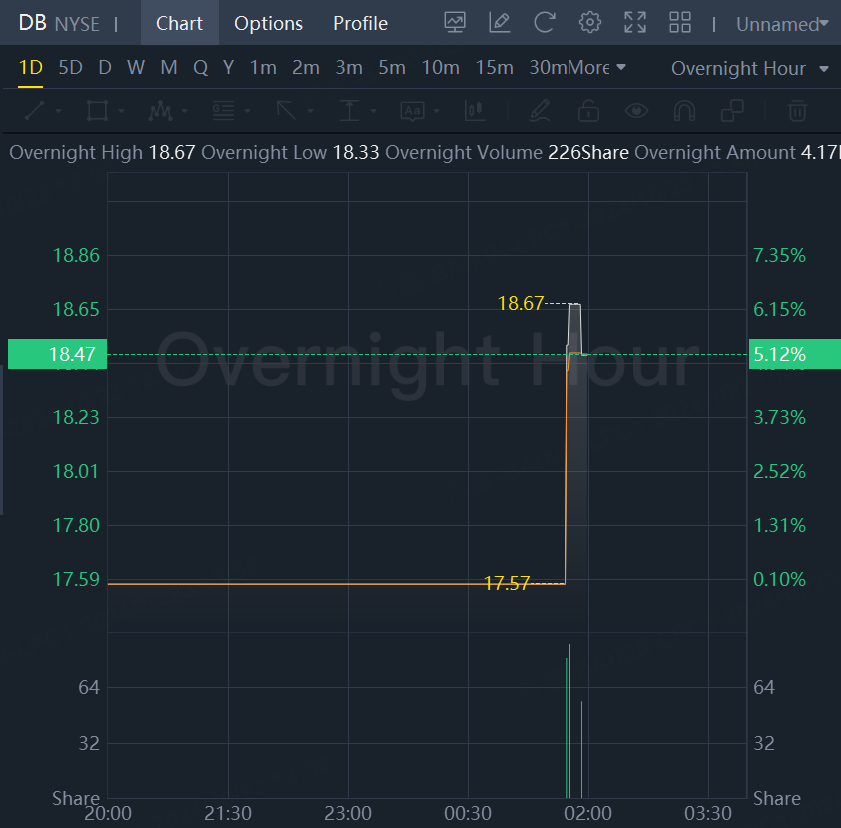Delete drawings with trash icon

pyautogui.click(x=797, y=110)
